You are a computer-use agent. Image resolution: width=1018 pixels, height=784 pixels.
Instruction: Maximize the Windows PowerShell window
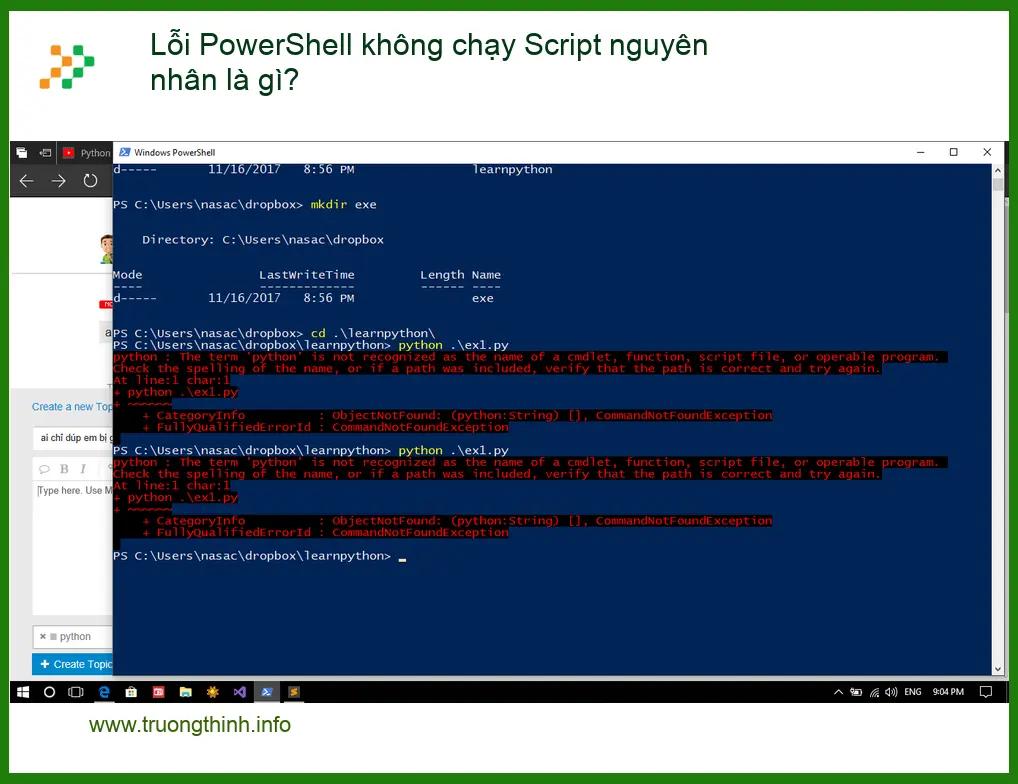coord(953,152)
